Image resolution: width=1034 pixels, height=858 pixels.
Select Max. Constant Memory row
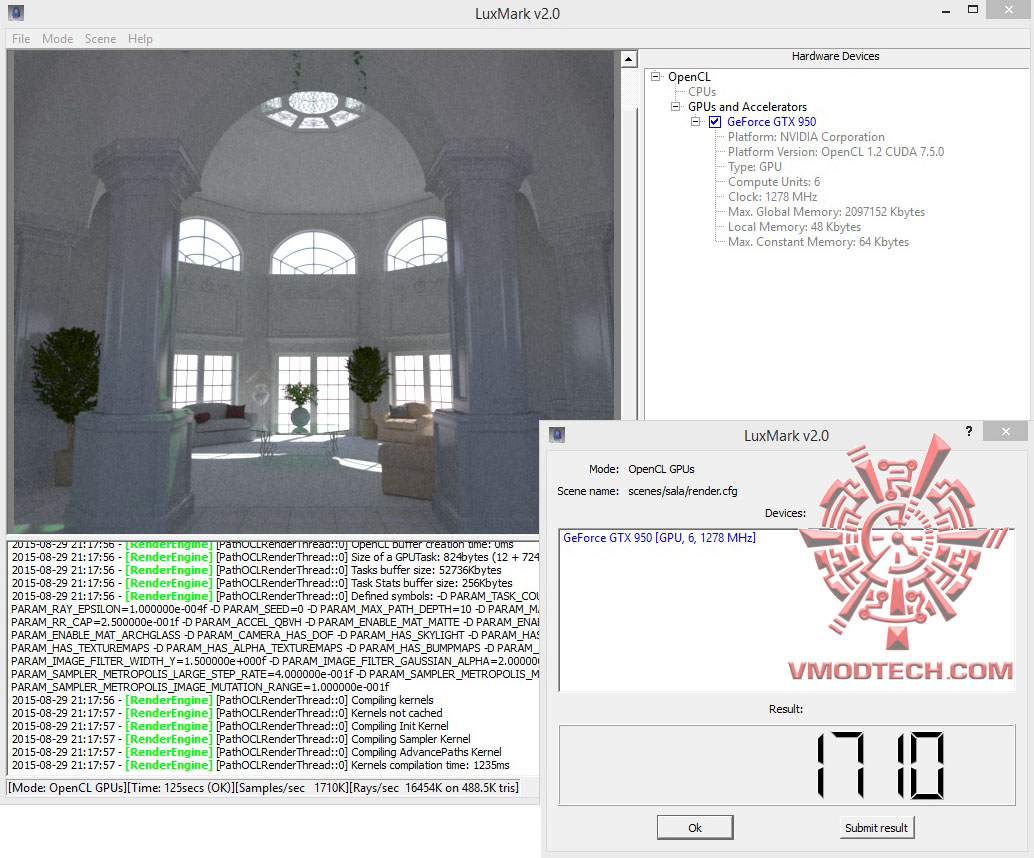[818, 242]
